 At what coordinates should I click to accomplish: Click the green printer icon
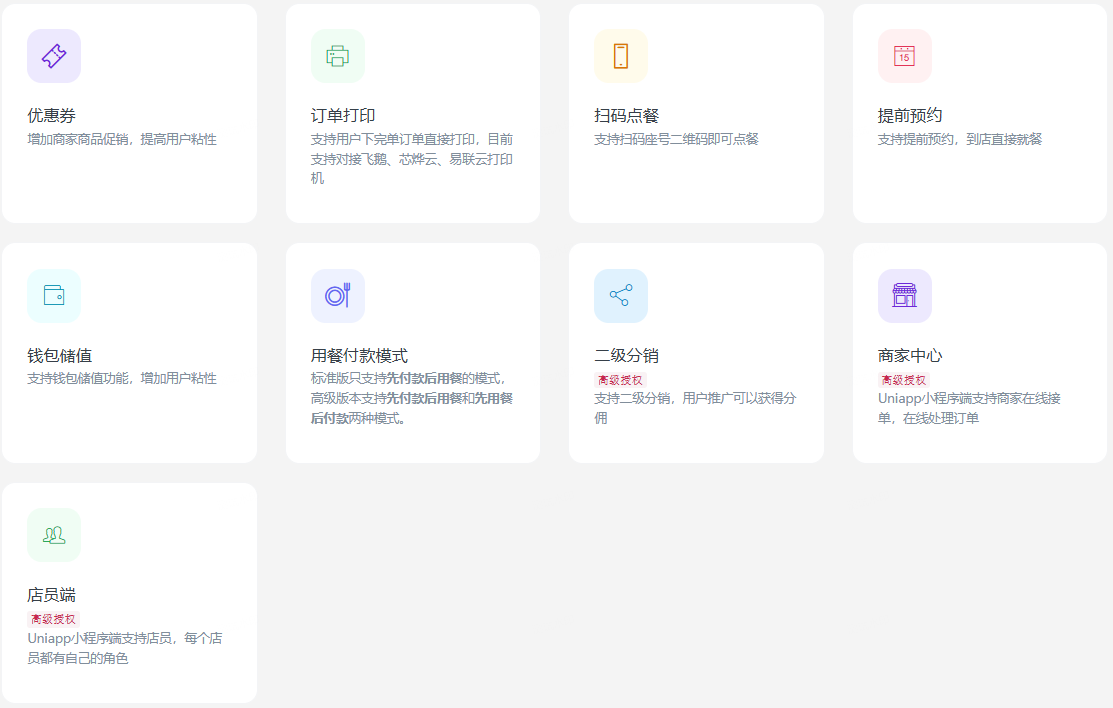click(338, 56)
